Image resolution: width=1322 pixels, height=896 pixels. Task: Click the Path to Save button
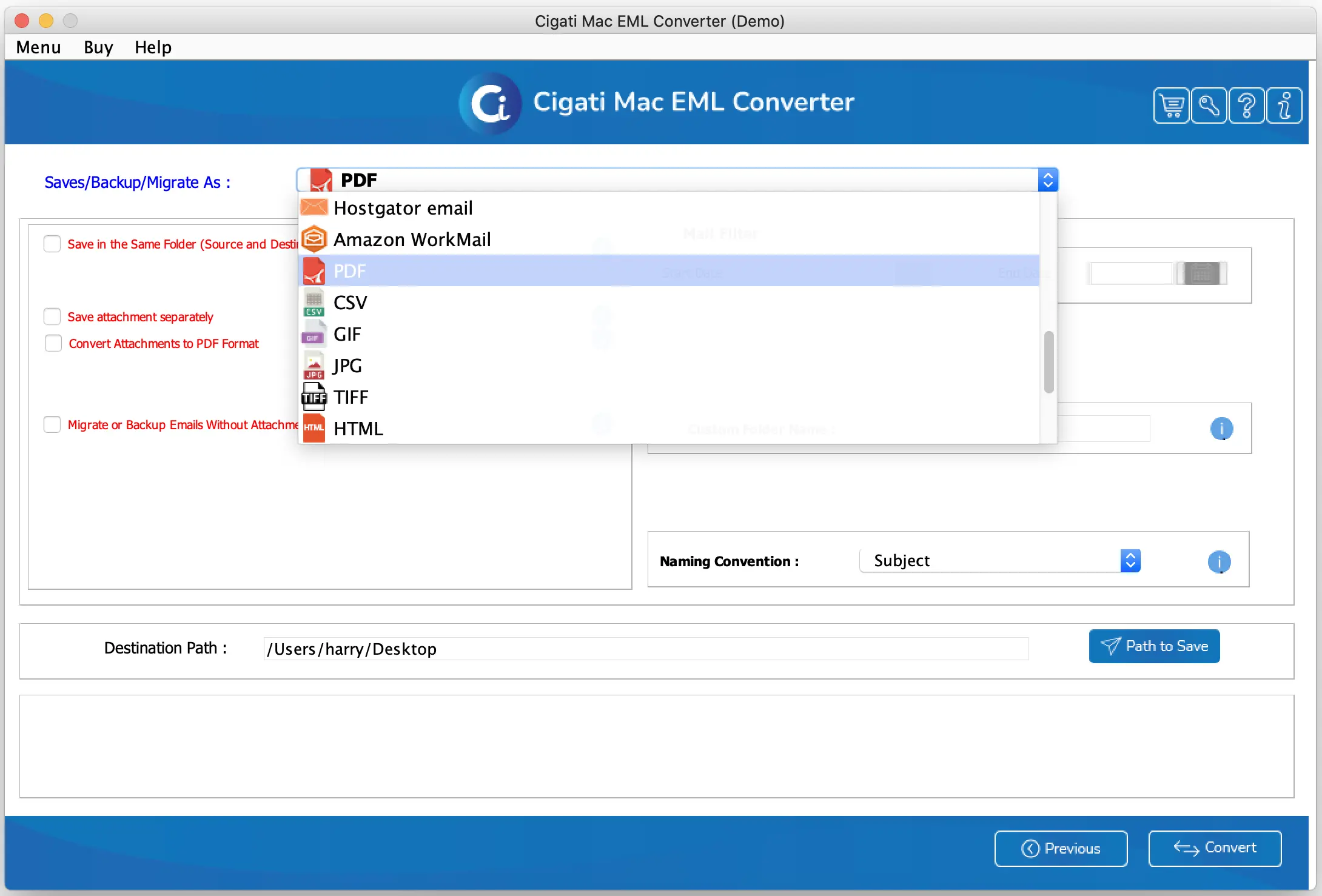(1154, 646)
